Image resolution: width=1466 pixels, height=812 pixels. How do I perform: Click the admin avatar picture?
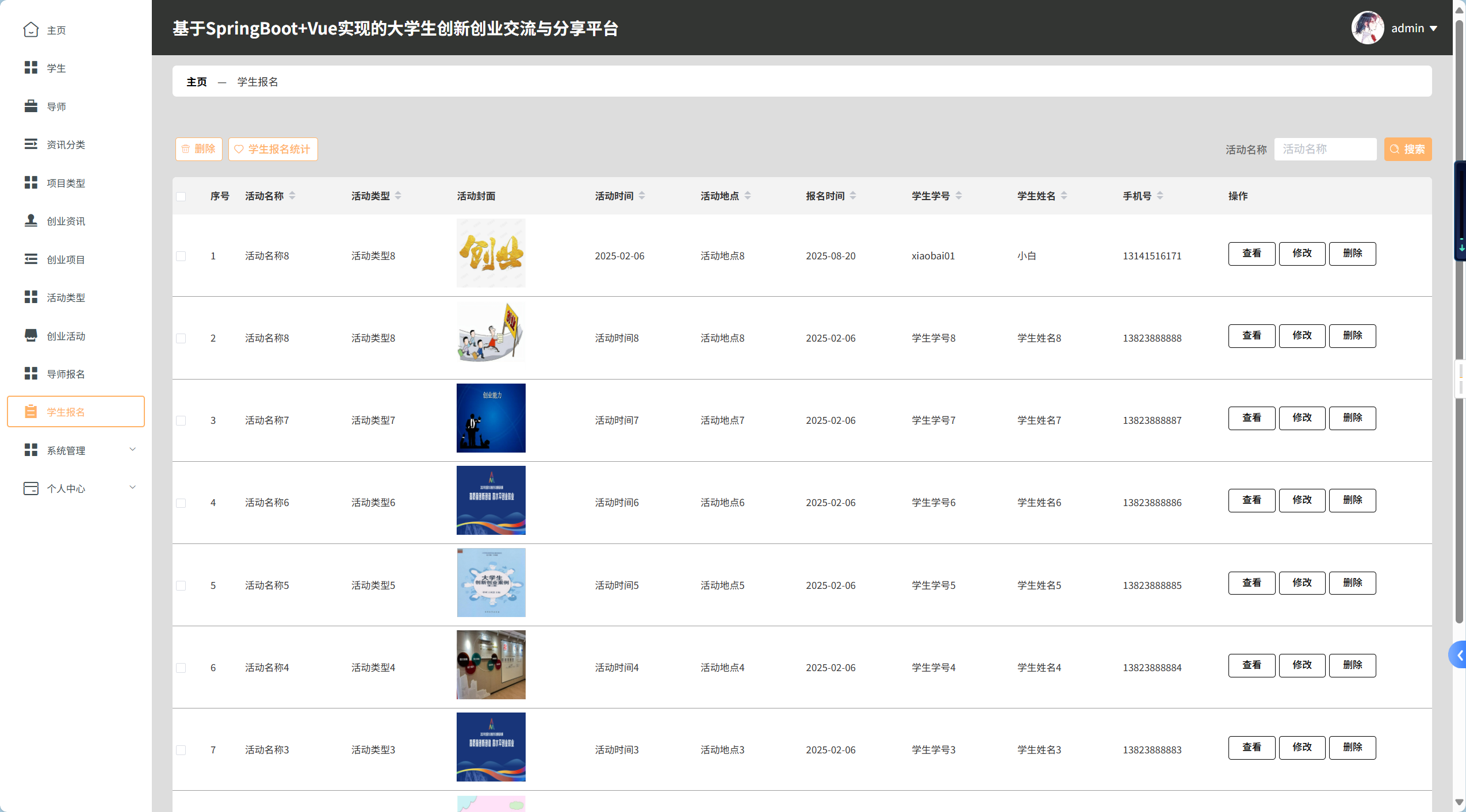[x=1367, y=28]
